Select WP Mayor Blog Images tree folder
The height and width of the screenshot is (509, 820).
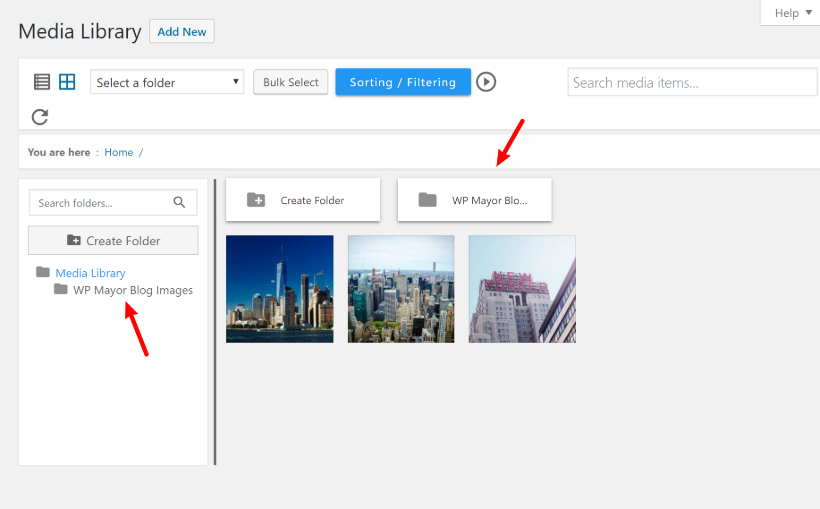click(133, 290)
